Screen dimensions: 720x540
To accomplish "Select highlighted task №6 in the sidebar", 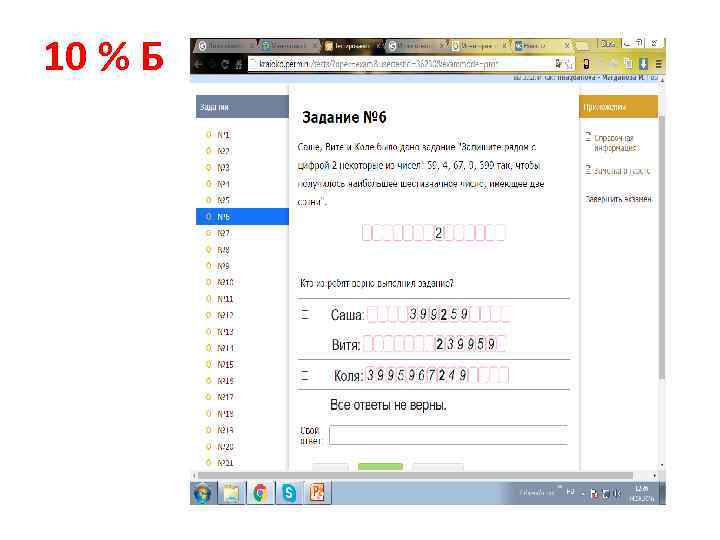I will [x=242, y=216].
